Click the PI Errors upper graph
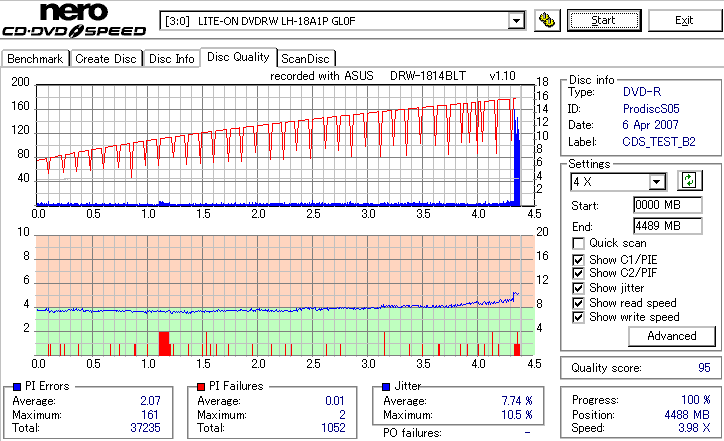The height and width of the screenshot is (441, 724). tap(285, 145)
